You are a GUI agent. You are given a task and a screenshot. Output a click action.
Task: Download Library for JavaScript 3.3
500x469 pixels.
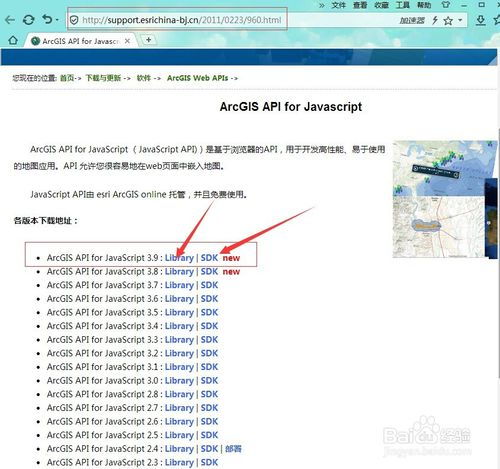pos(179,340)
